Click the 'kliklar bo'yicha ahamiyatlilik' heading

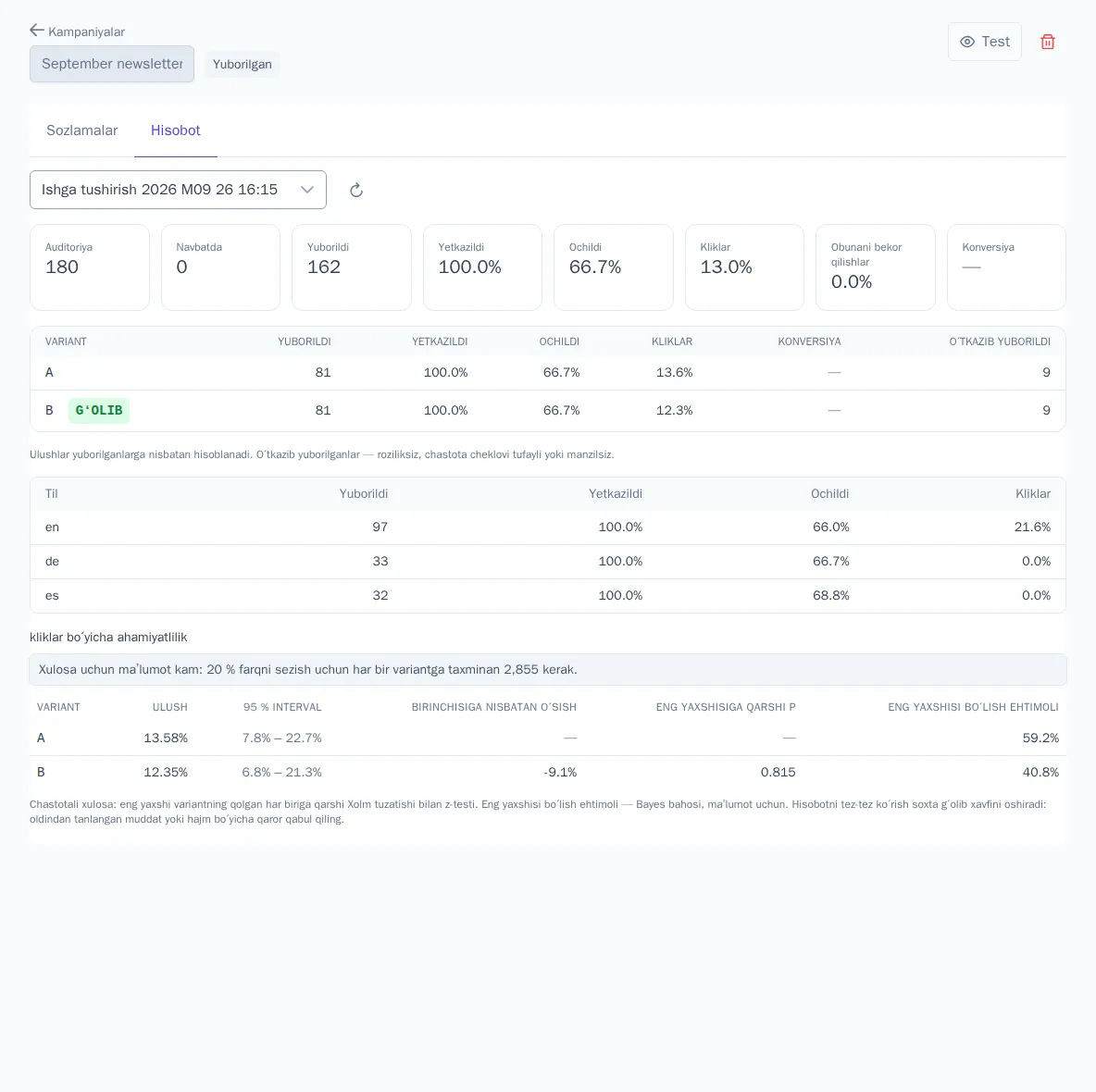tap(108, 638)
